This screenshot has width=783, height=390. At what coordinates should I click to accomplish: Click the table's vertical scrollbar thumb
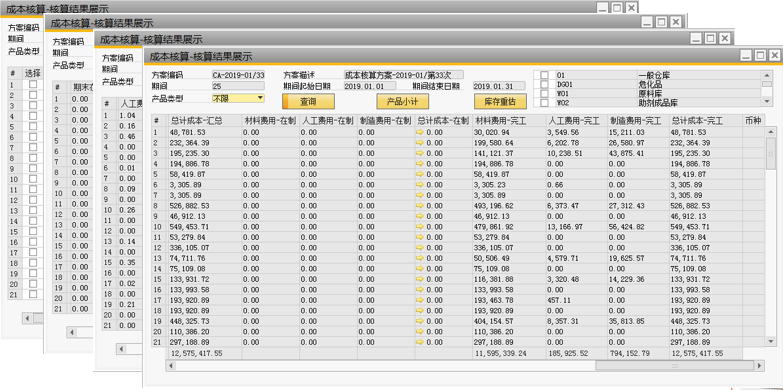[771, 153]
